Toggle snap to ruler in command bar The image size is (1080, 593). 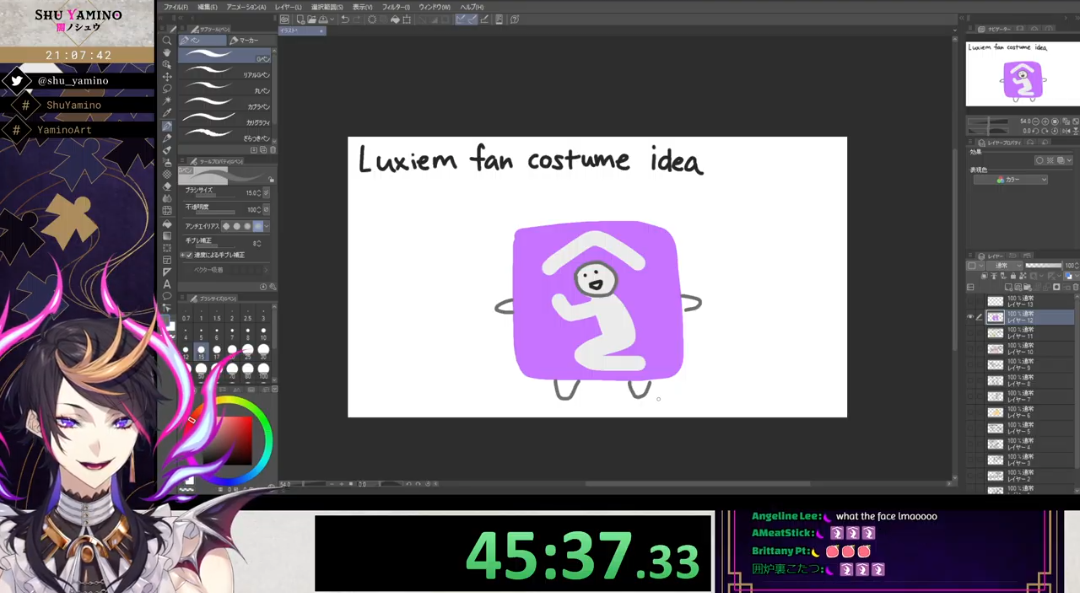(461, 19)
